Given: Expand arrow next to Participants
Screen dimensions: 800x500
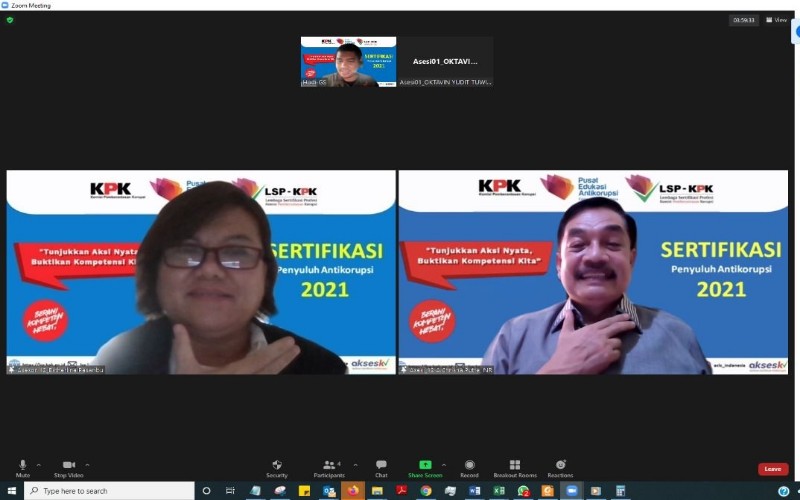Looking at the screenshot, I should [356, 465].
